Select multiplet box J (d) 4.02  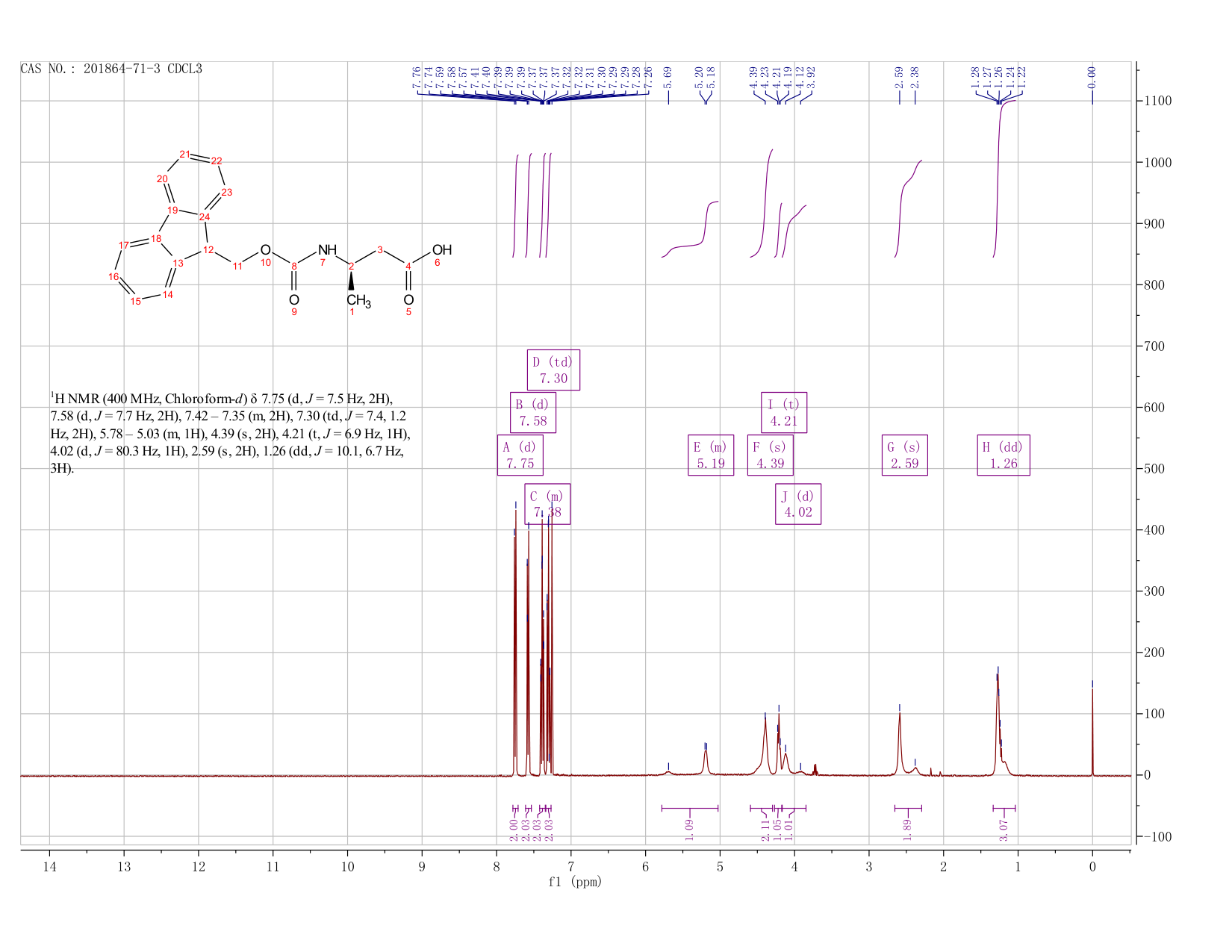[798, 504]
